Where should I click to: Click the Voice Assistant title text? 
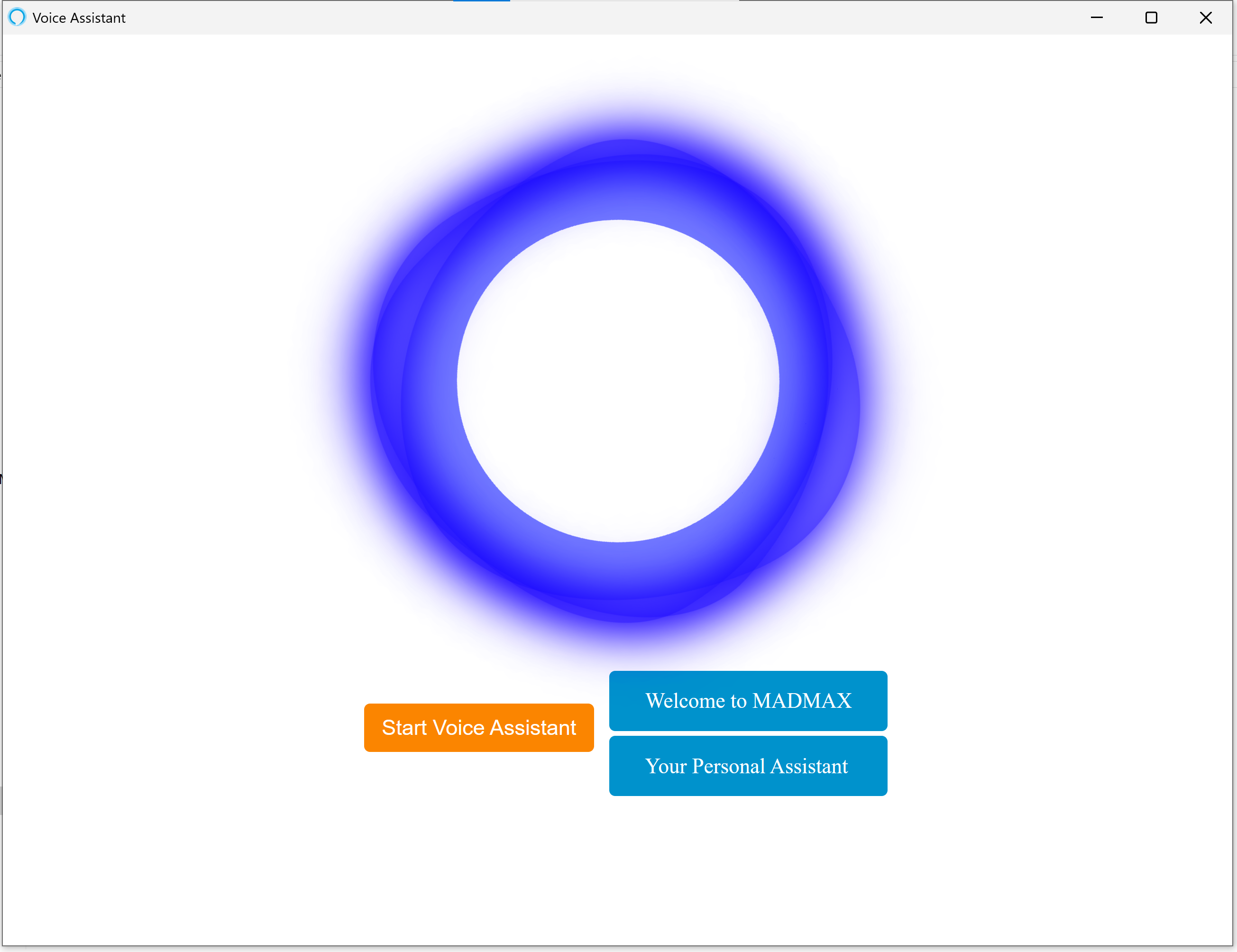click(x=79, y=18)
